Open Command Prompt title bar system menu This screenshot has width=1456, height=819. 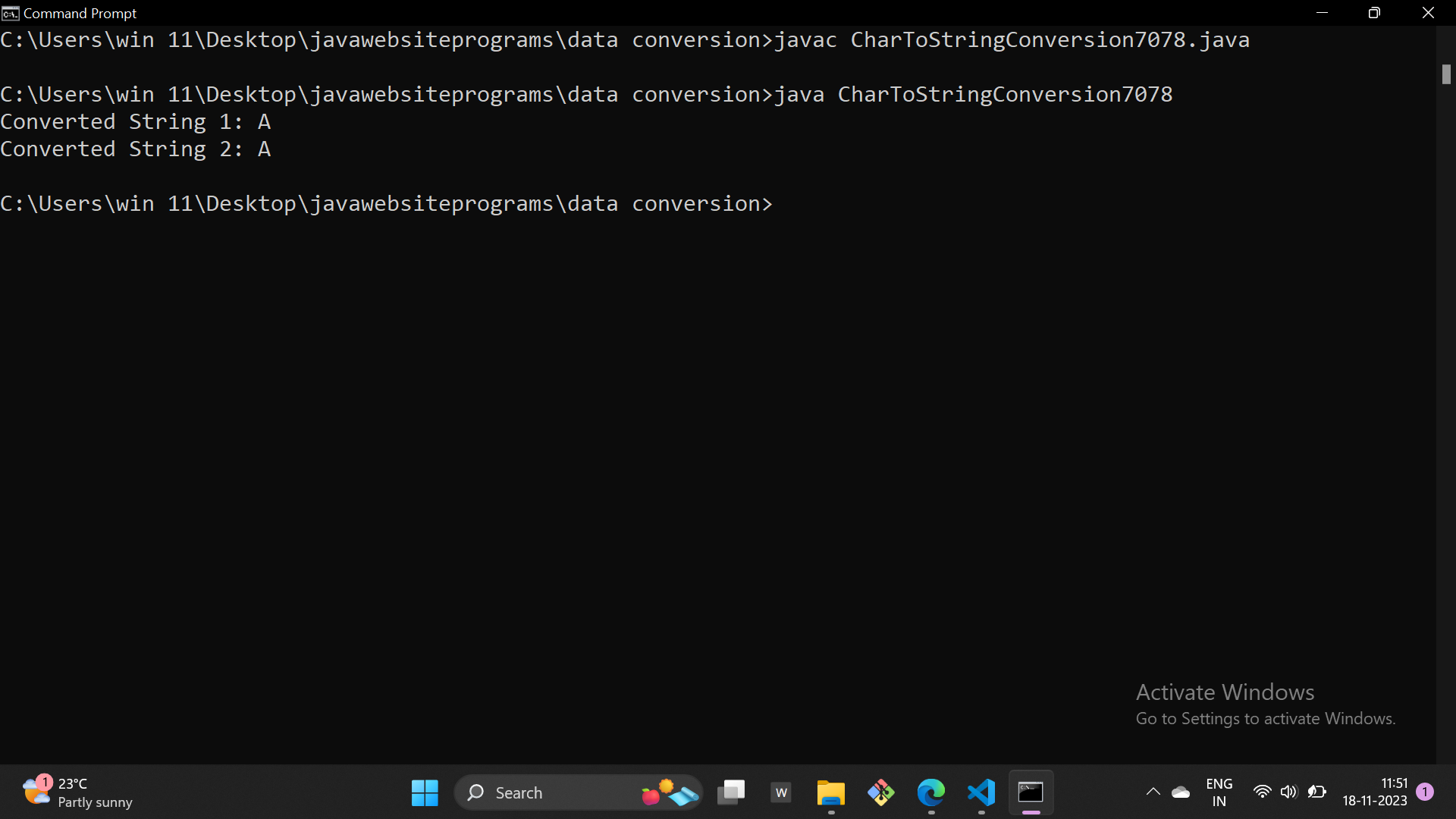[x=10, y=13]
